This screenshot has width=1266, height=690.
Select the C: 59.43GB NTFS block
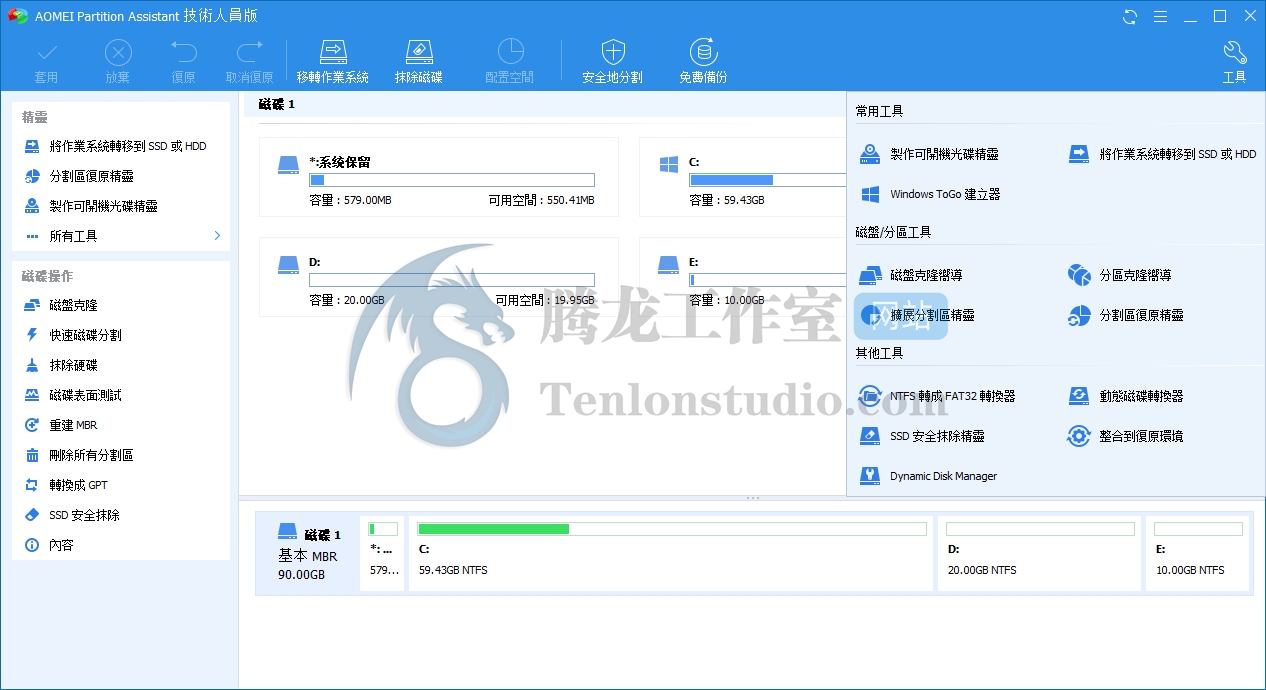(671, 553)
